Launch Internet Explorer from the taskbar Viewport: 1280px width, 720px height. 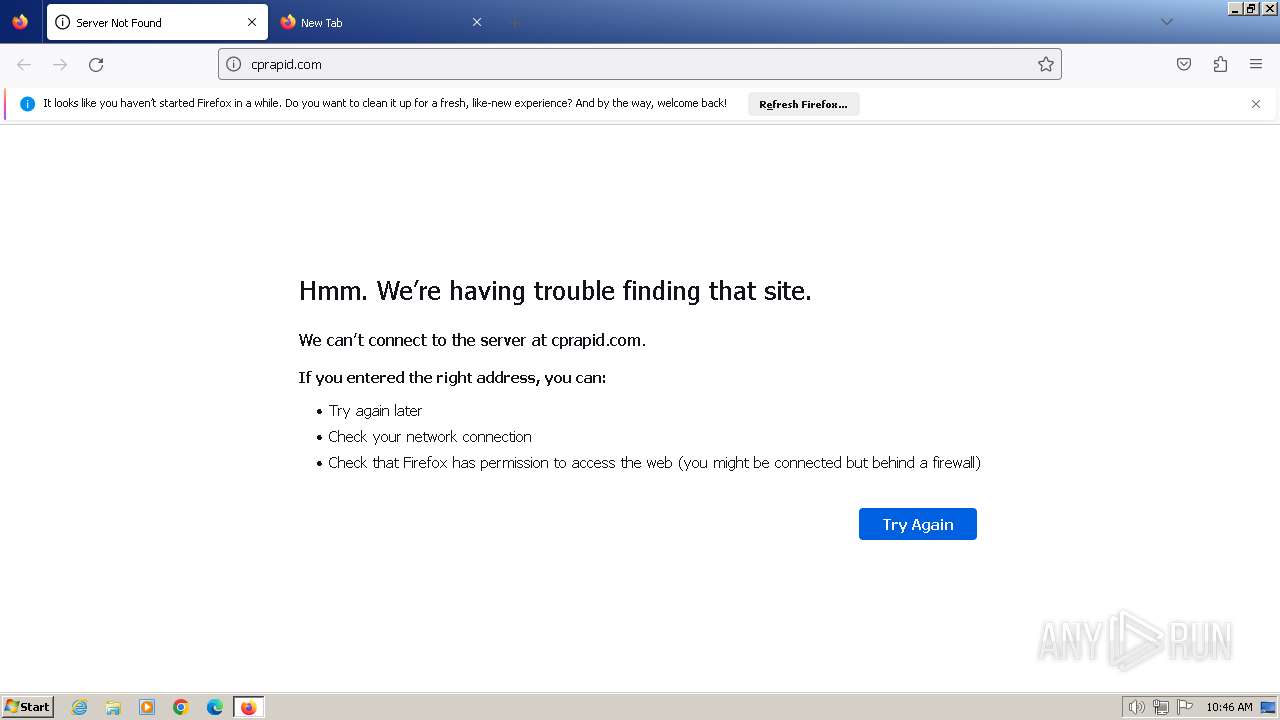(80, 707)
